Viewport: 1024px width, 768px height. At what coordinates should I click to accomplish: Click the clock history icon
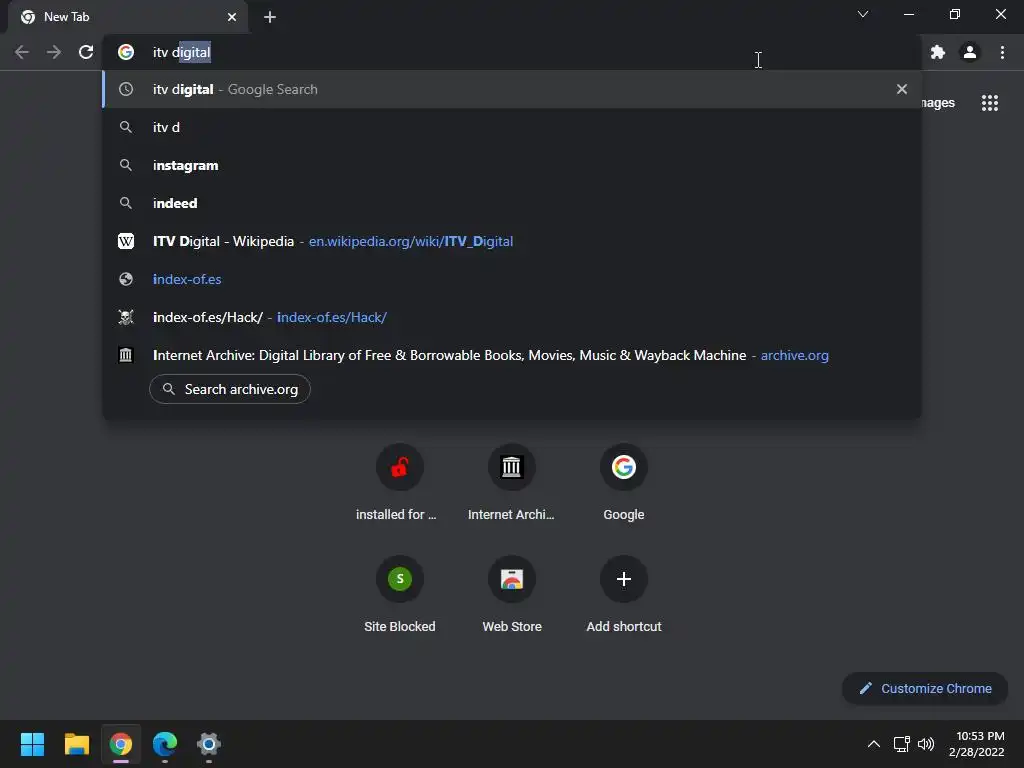[126, 89]
